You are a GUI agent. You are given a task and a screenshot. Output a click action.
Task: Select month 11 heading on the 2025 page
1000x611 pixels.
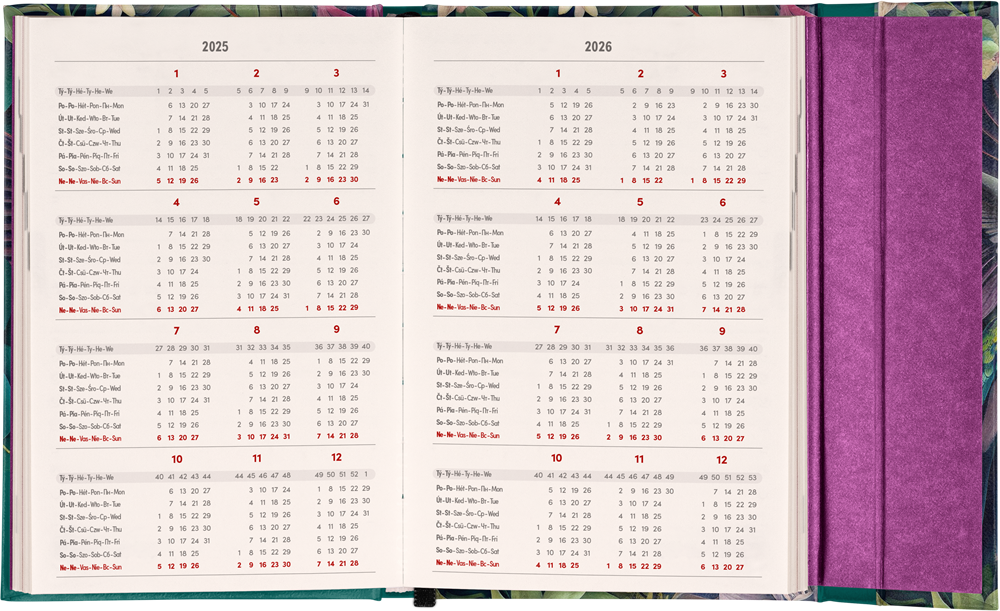coord(256,459)
